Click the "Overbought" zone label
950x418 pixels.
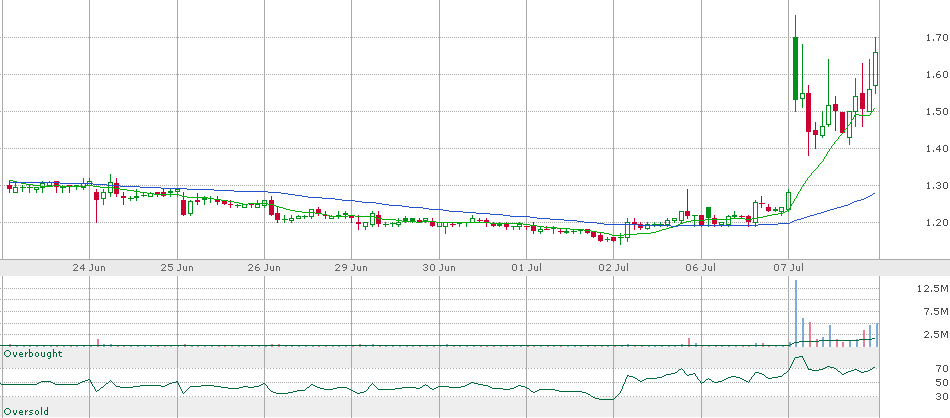coord(33,353)
